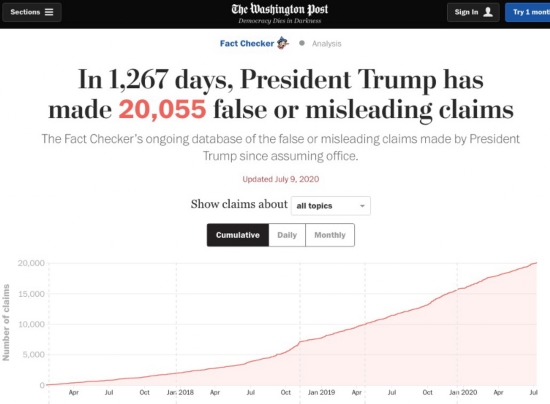Click the red 20,055 claims number
550x404 pixels.
tap(162, 109)
